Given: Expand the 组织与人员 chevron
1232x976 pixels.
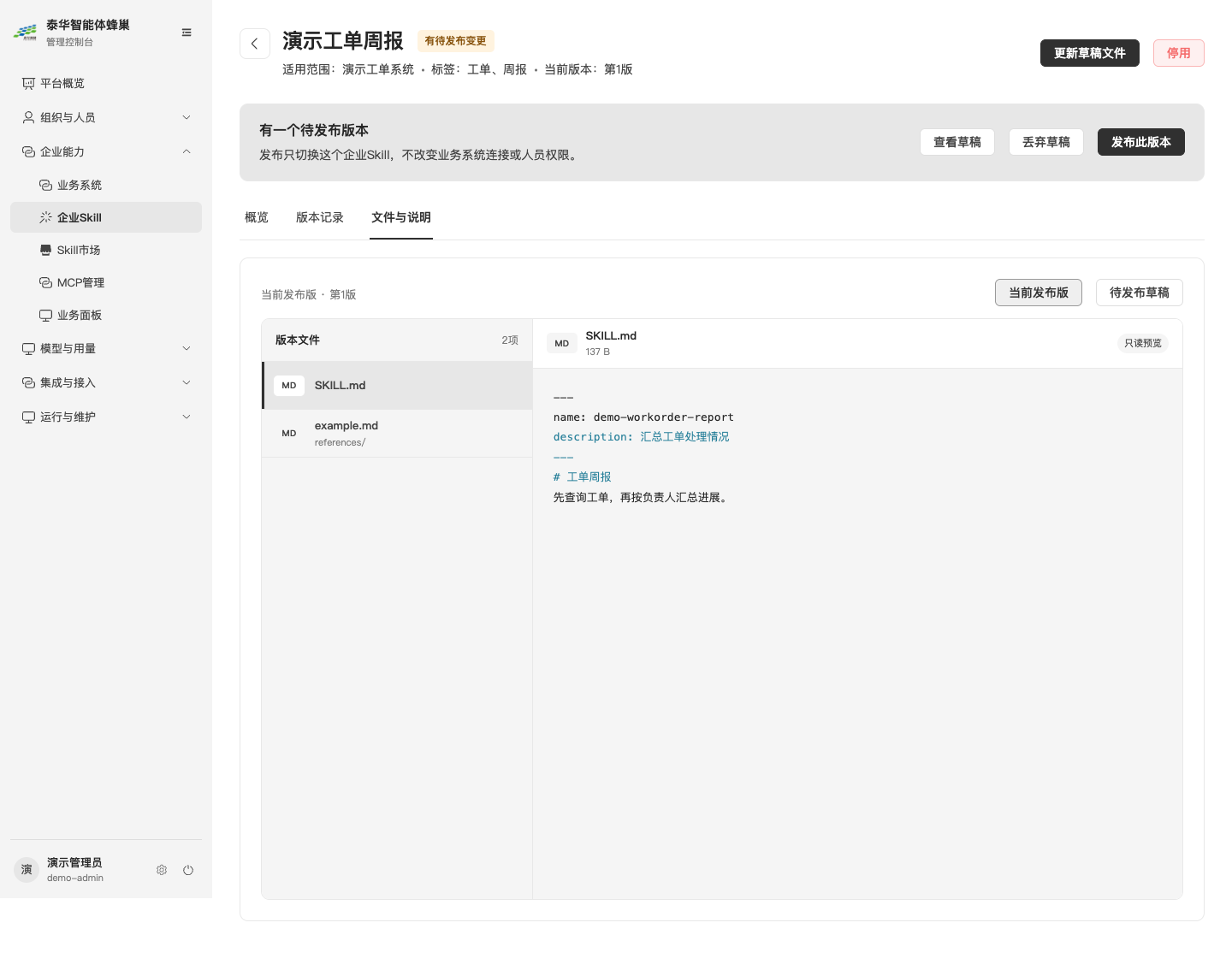Looking at the screenshot, I should 187,117.
